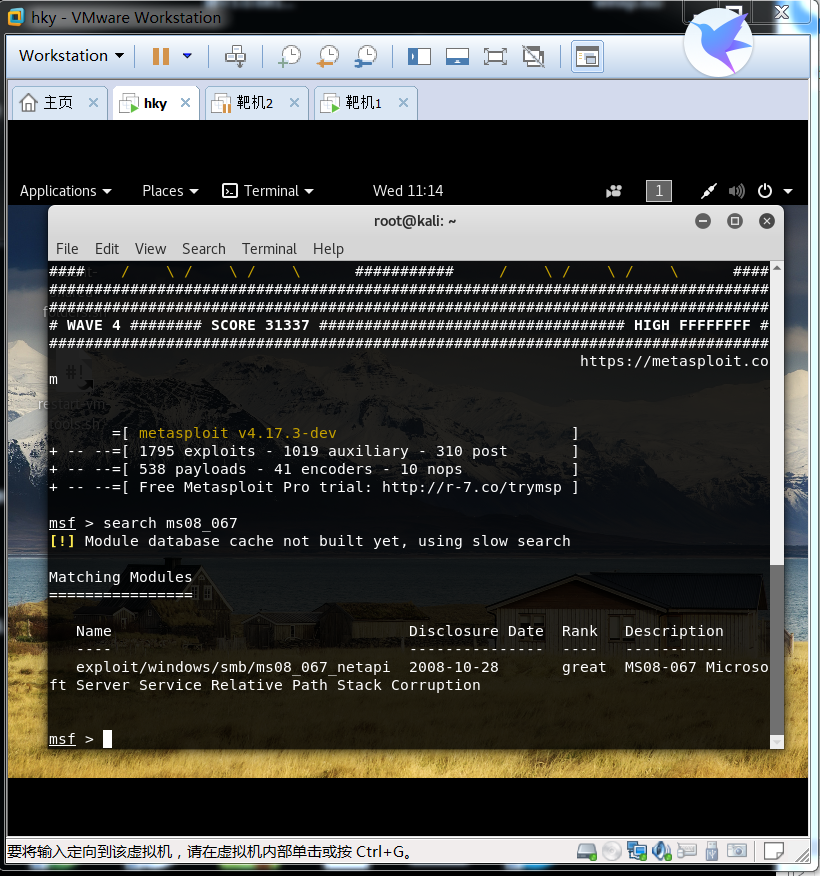Open the terminal Help menu
This screenshot has height=876, width=820.
(x=328, y=249)
